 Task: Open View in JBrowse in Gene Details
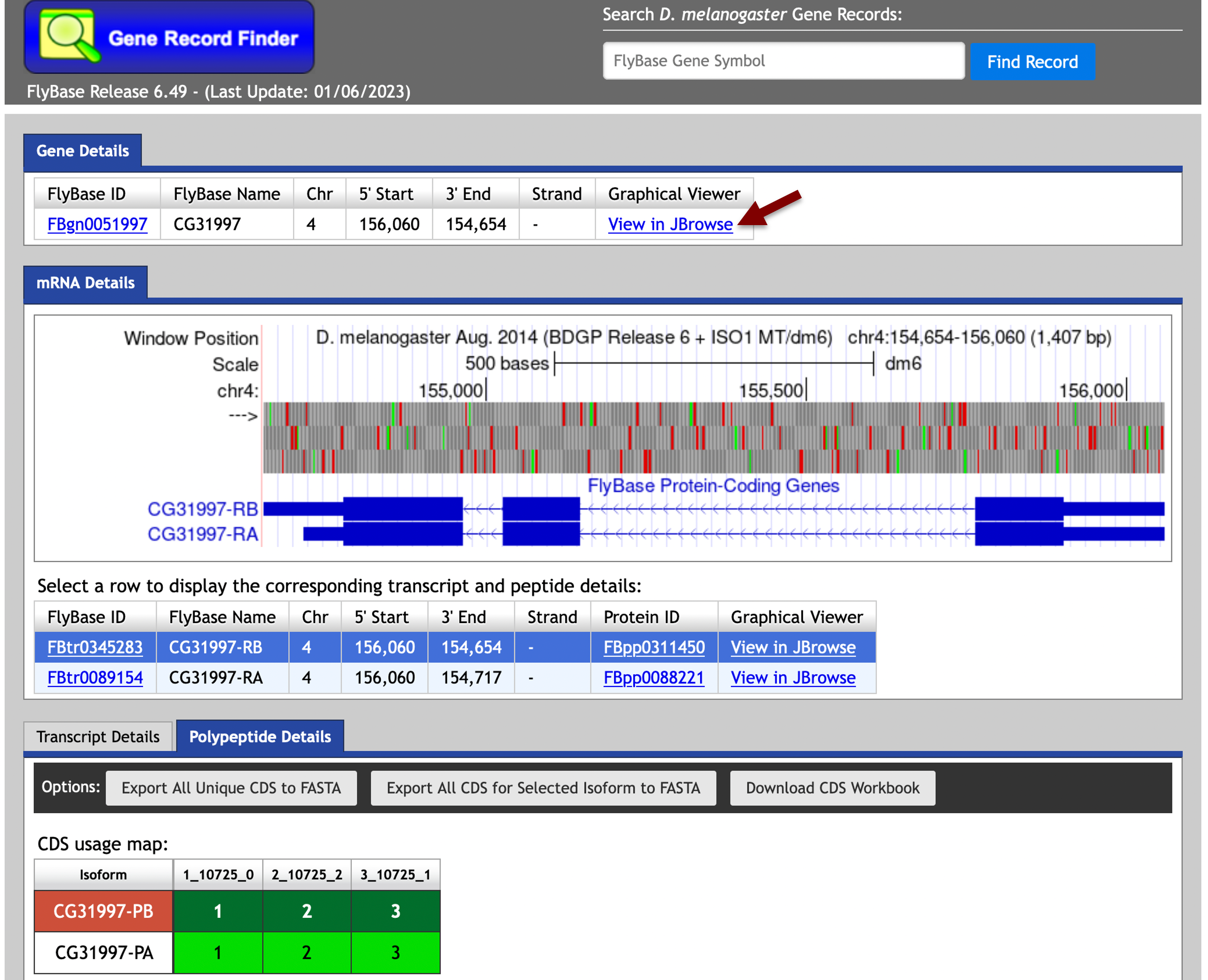tap(670, 224)
